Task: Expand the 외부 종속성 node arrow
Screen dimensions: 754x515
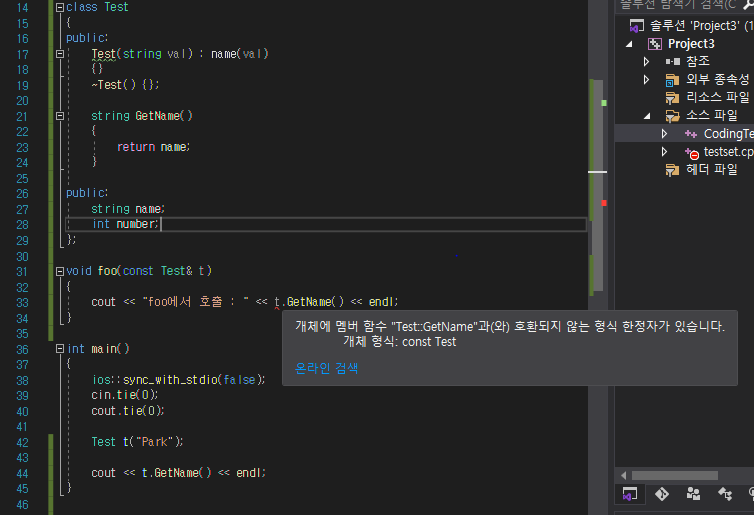Action: click(646, 80)
